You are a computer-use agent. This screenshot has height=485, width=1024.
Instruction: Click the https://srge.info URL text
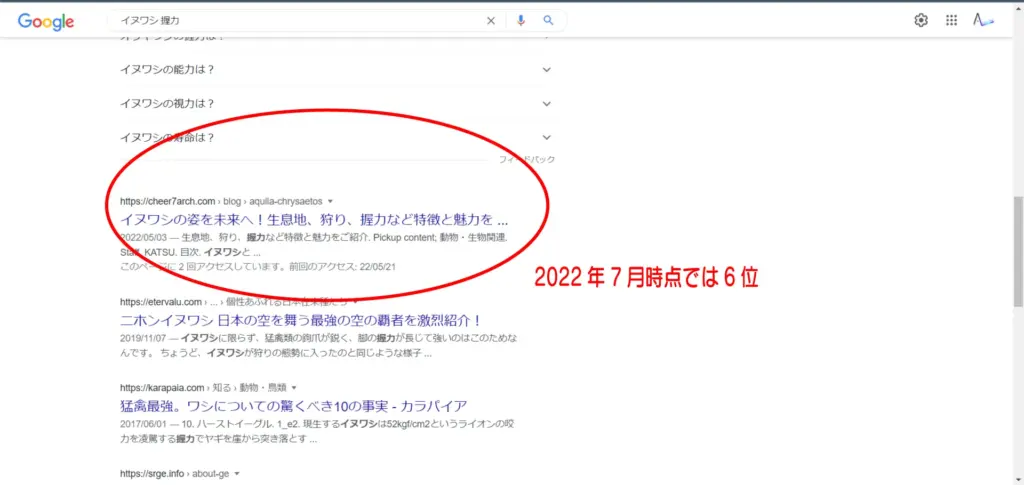tap(152, 473)
